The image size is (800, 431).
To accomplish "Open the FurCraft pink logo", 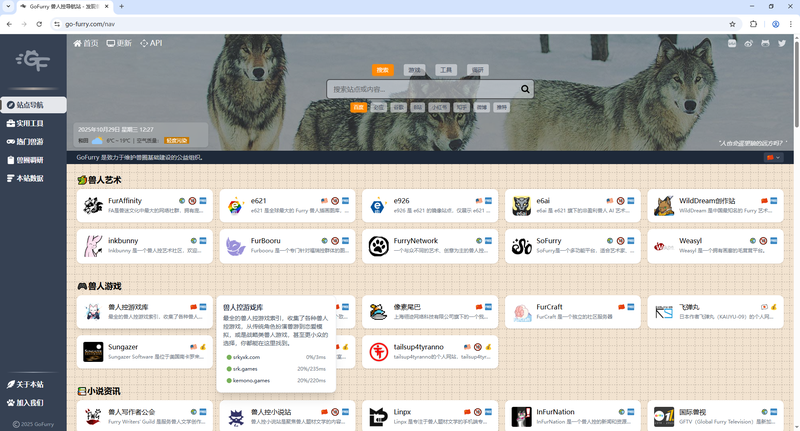I will pos(521,312).
